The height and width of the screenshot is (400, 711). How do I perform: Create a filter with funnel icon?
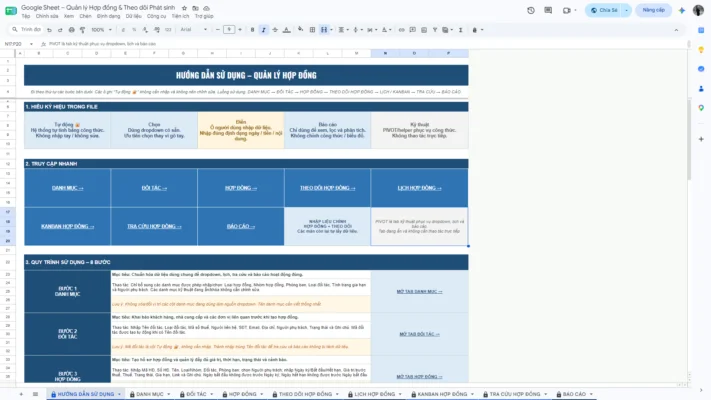(434, 30)
